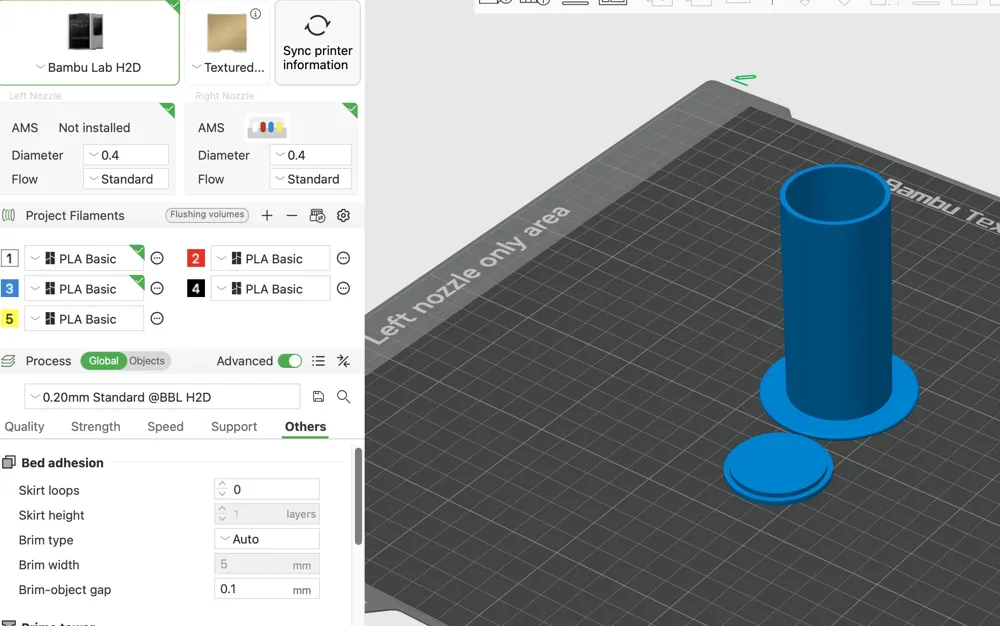Open filament 3 PLA Basic dropdown

coord(84,288)
